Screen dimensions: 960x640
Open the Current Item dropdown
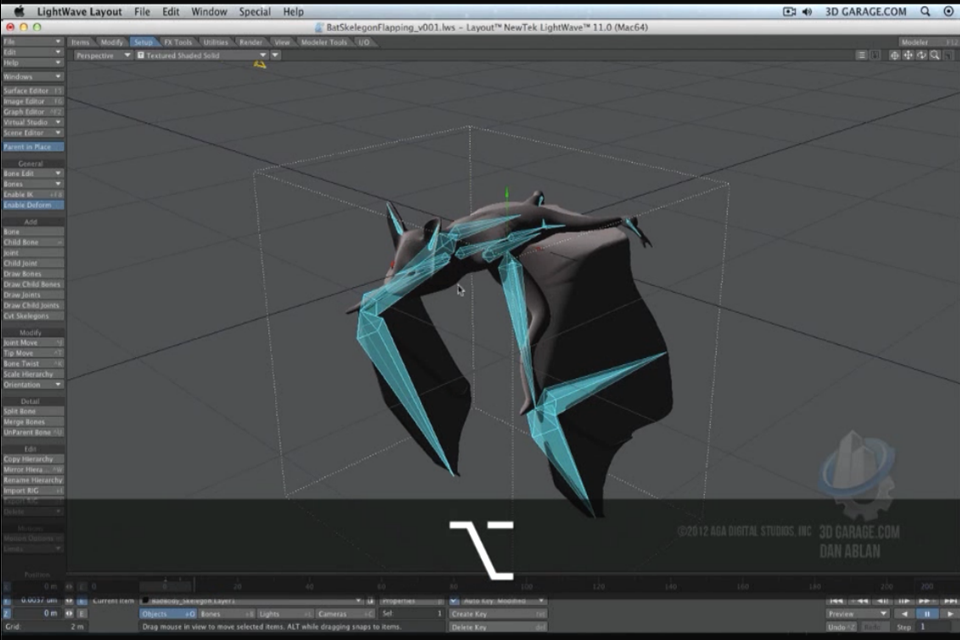click(252, 601)
